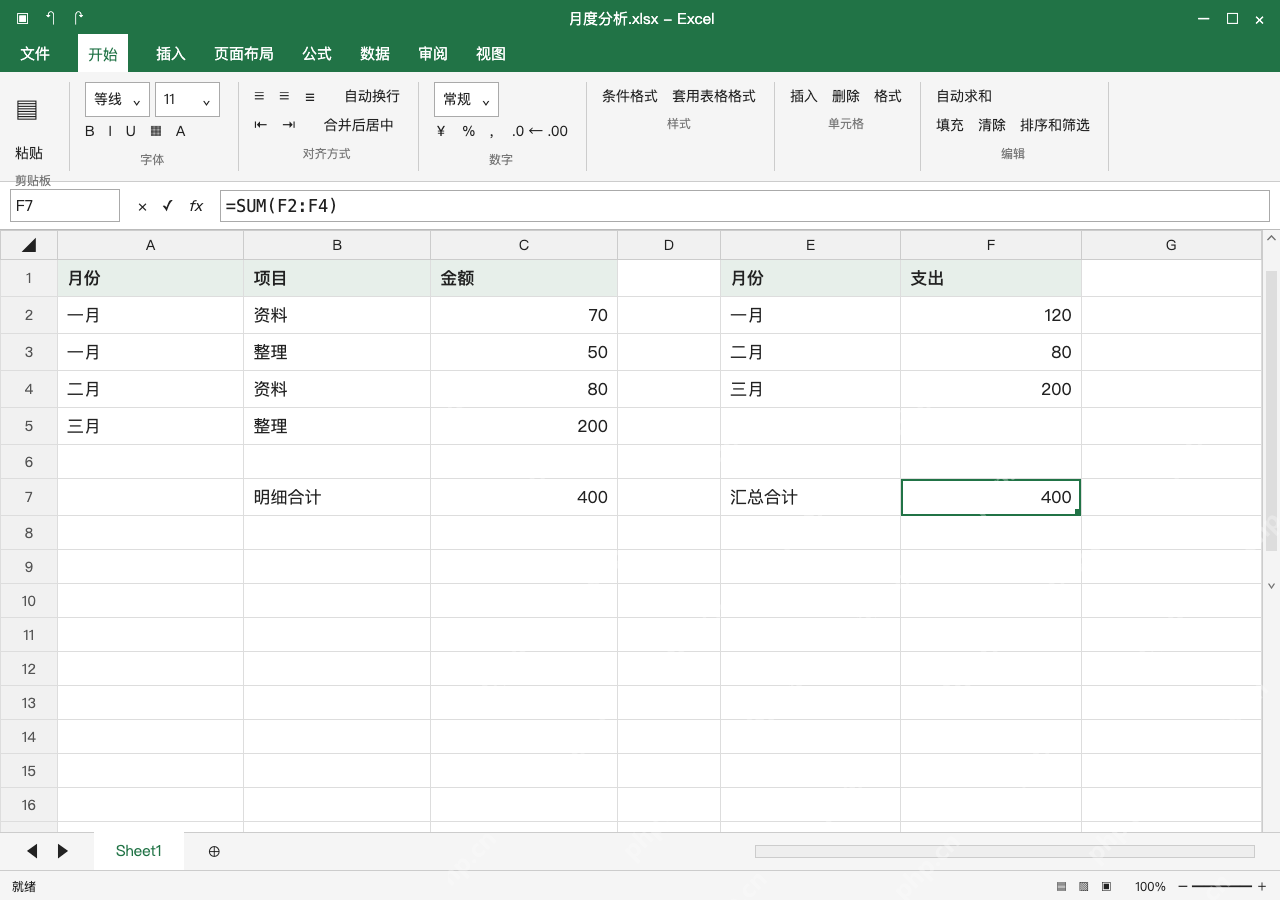The height and width of the screenshot is (900, 1280).
Task: Toggle Merge and Center (合并后居中)
Action: coord(359,125)
